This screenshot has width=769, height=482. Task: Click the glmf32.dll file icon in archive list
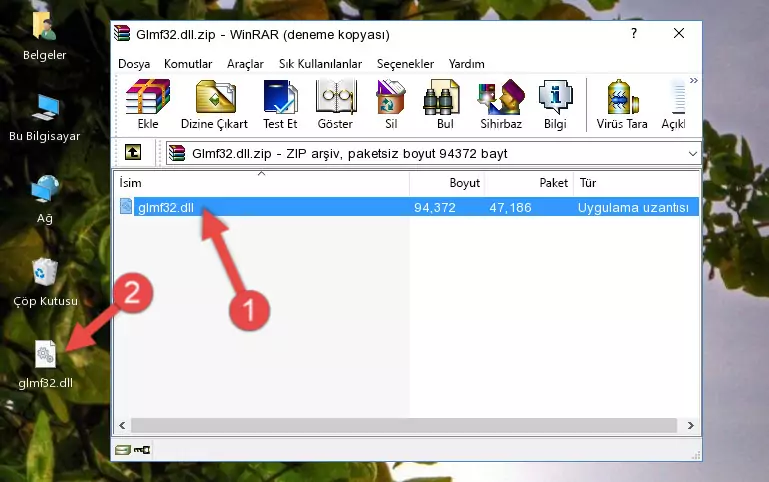(126, 206)
